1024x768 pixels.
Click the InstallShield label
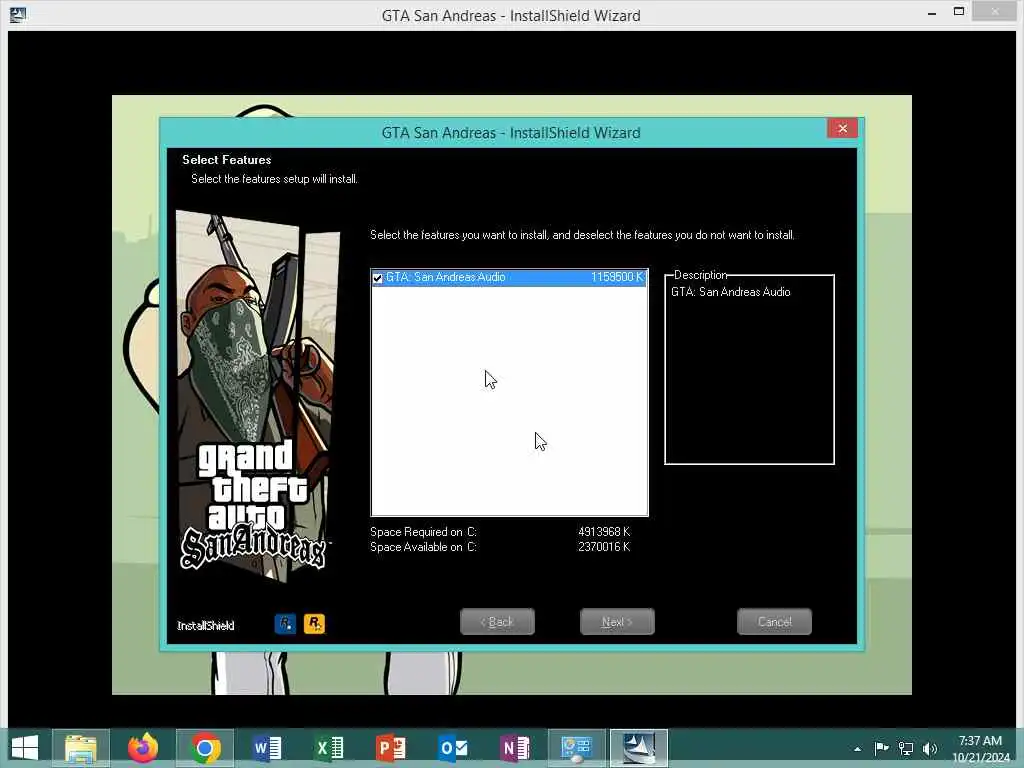[x=206, y=626]
